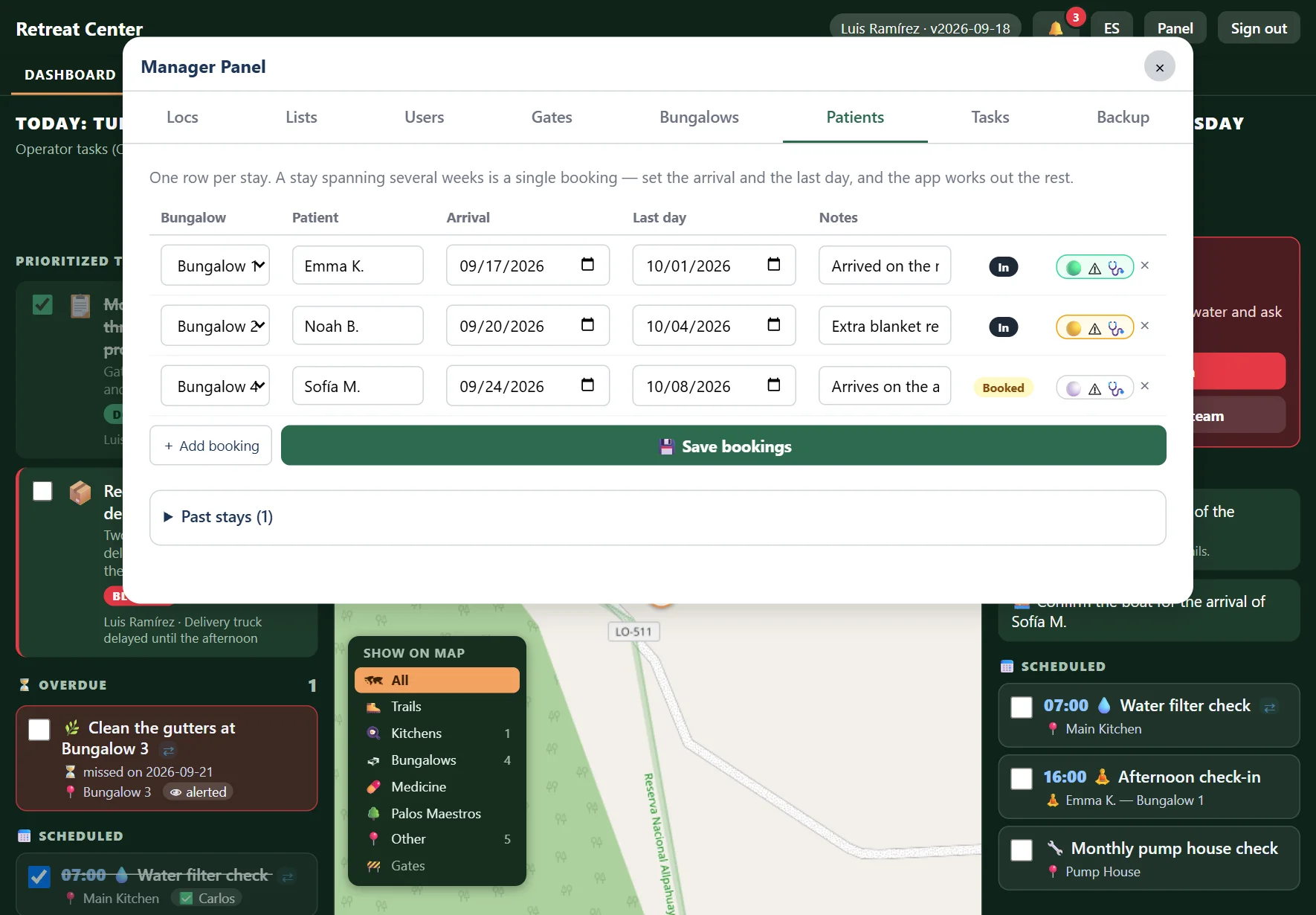The image size is (1316, 915).
Task: Open calendar picker for Noah B. arrival date
Action: 587,325
